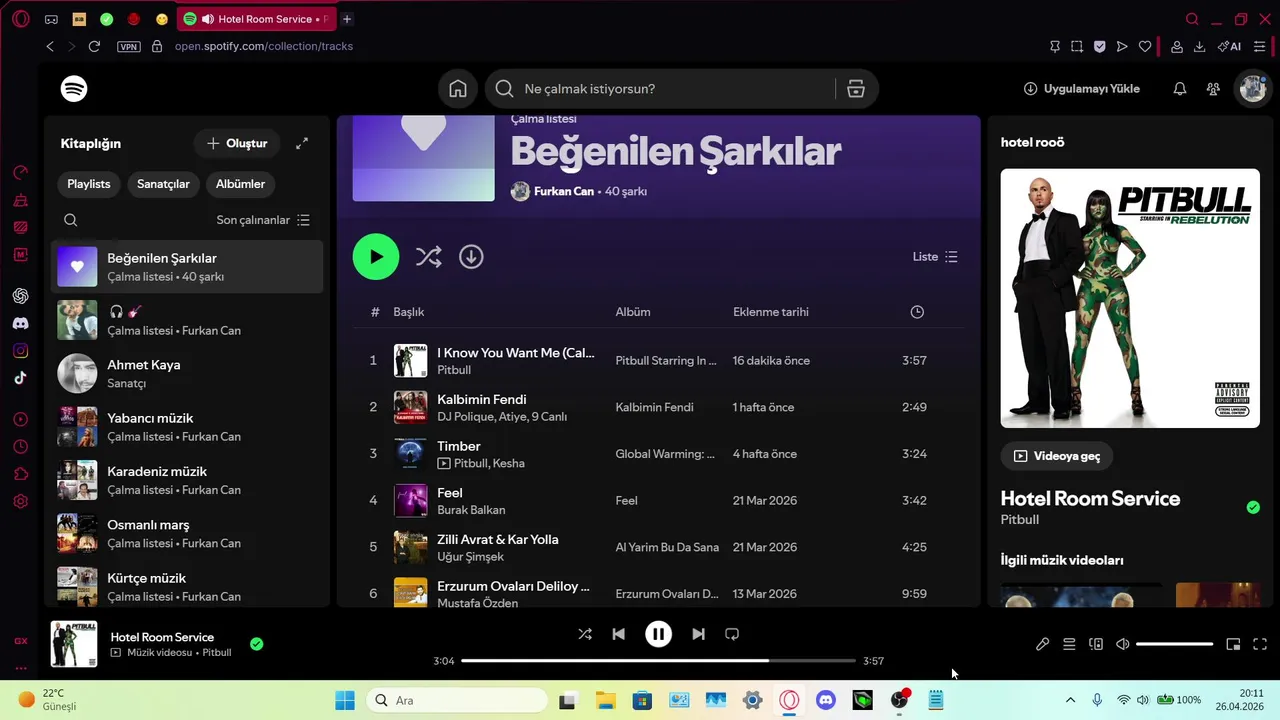1280x720 pixels.
Task: Open Osmanlı marş playlist
Action: (x=187, y=533)
